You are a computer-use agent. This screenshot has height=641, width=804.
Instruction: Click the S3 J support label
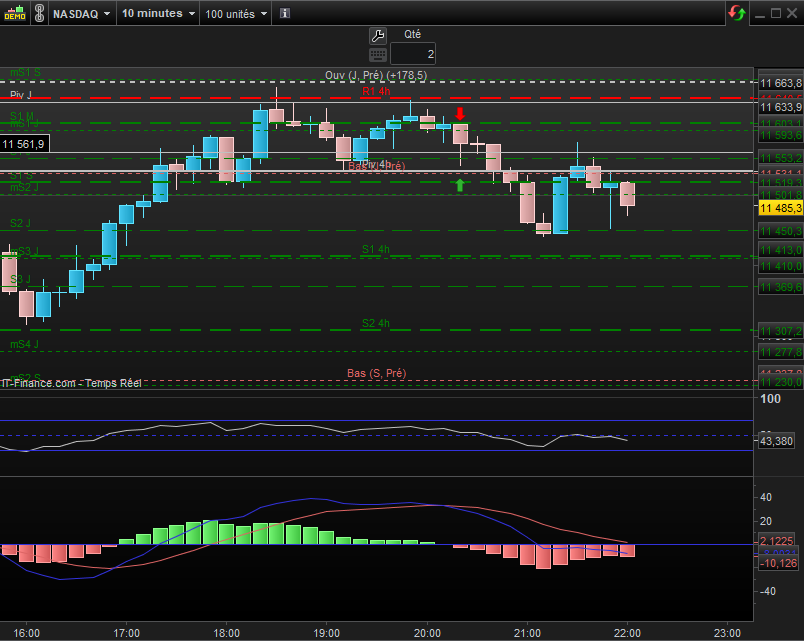click(x=21, y=279)
